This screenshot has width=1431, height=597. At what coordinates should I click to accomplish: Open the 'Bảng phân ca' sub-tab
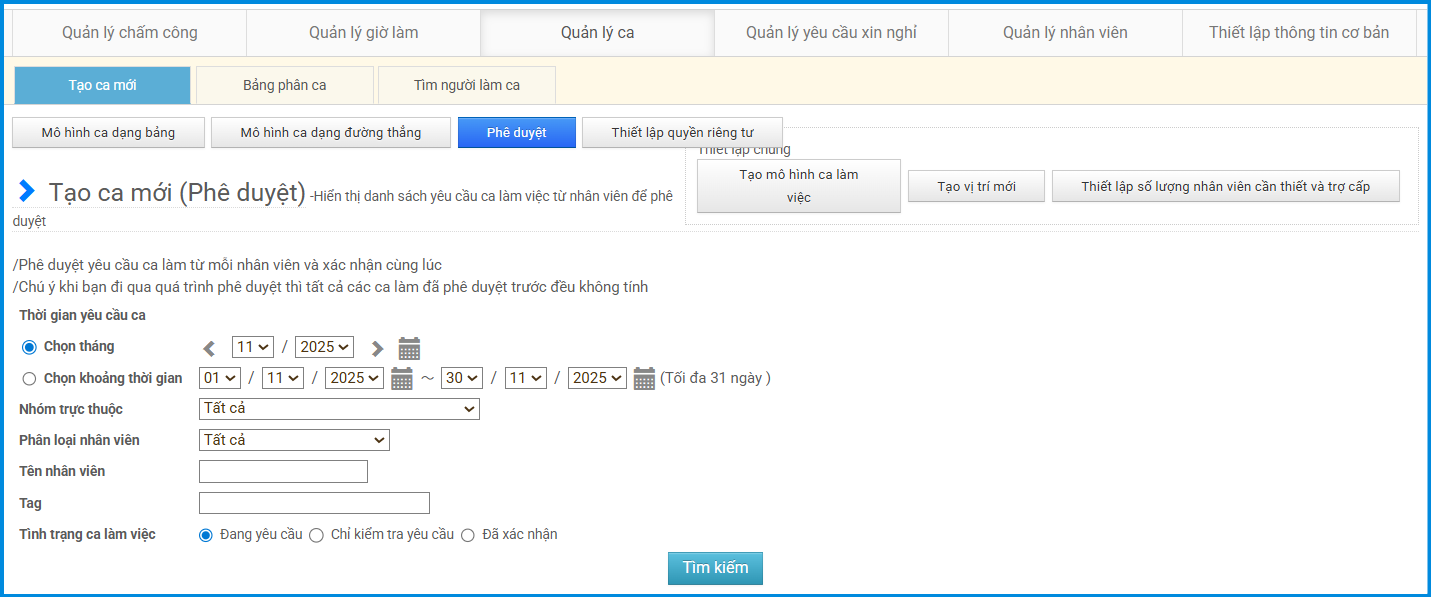pyautogui.click(x=285, y=85)
